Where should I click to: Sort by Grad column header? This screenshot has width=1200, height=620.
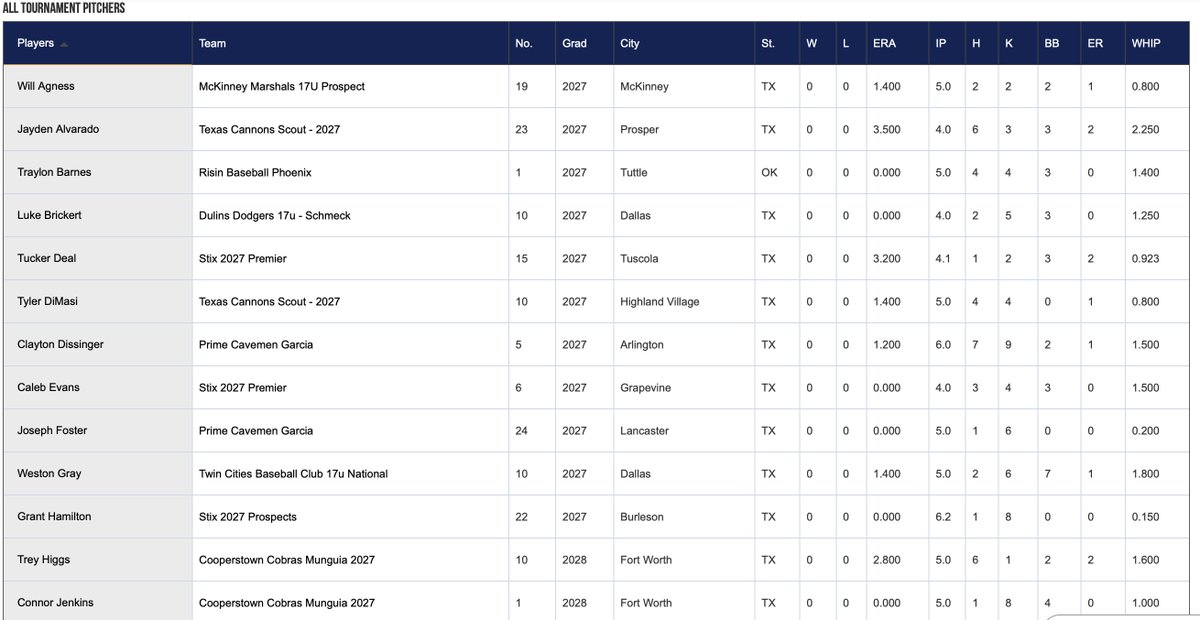574,44
